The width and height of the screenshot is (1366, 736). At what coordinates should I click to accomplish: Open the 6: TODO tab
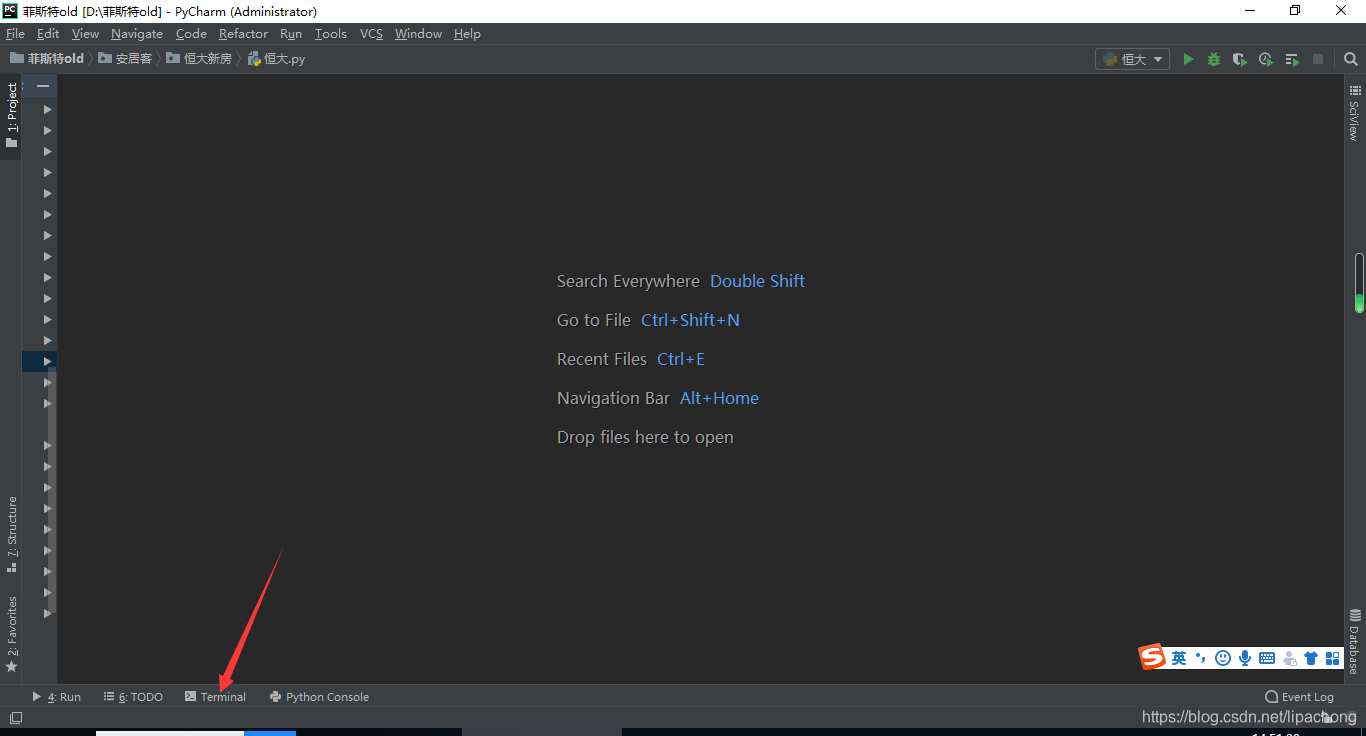(x=133, y=697)
